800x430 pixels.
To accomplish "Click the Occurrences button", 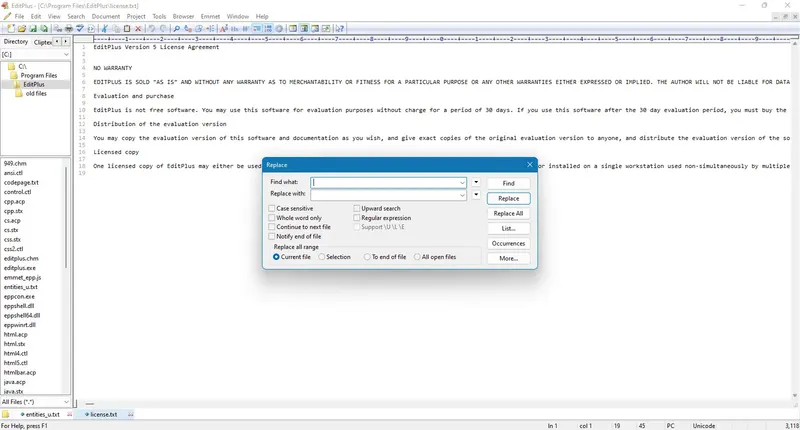I will coord(508,243).
